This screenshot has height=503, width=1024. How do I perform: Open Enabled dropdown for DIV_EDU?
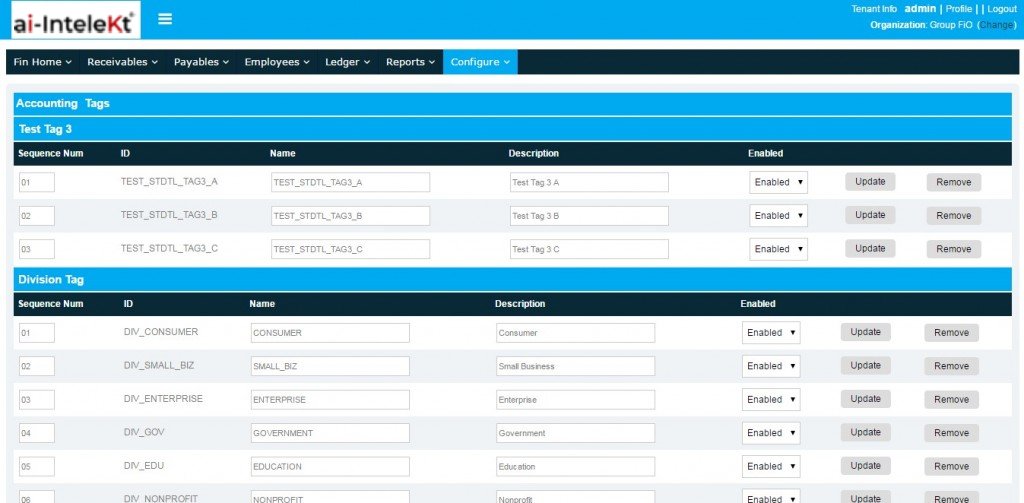click(771, 466)
